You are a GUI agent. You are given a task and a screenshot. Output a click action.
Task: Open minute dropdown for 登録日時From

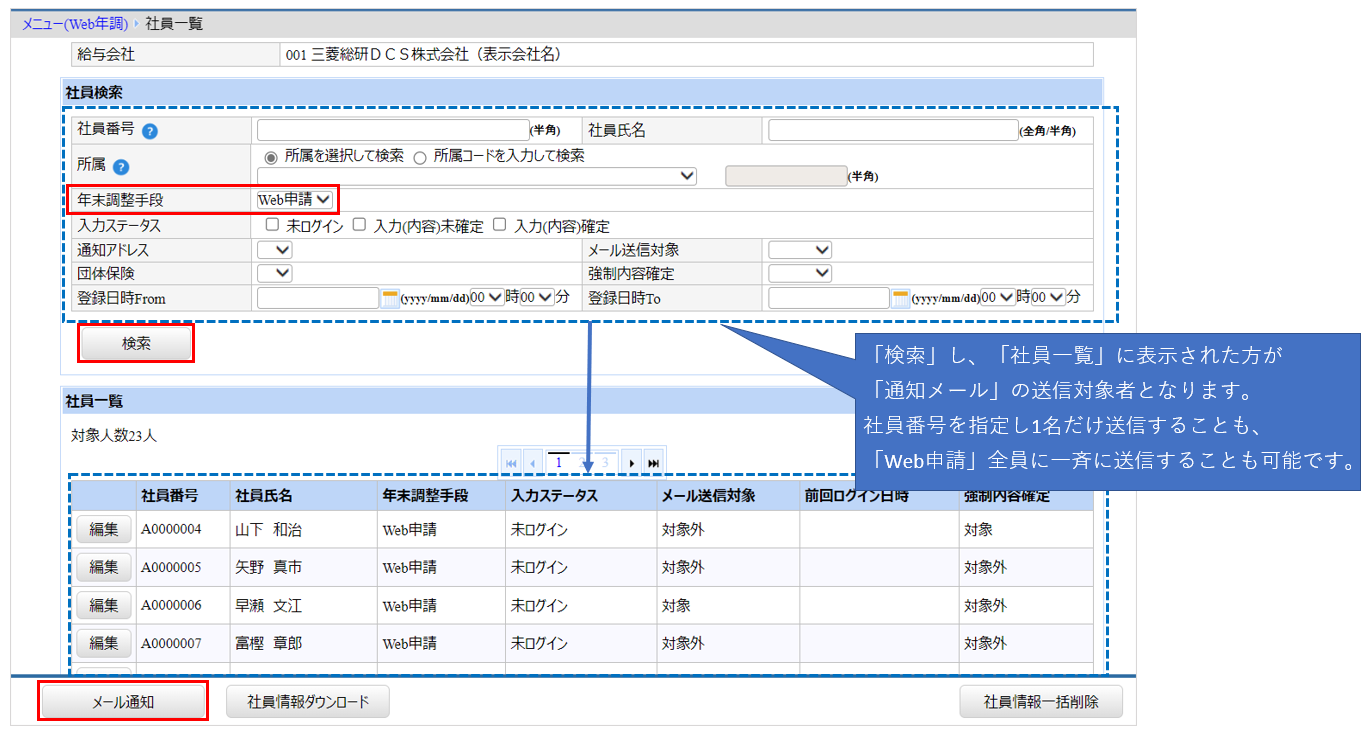click(536, 297)
